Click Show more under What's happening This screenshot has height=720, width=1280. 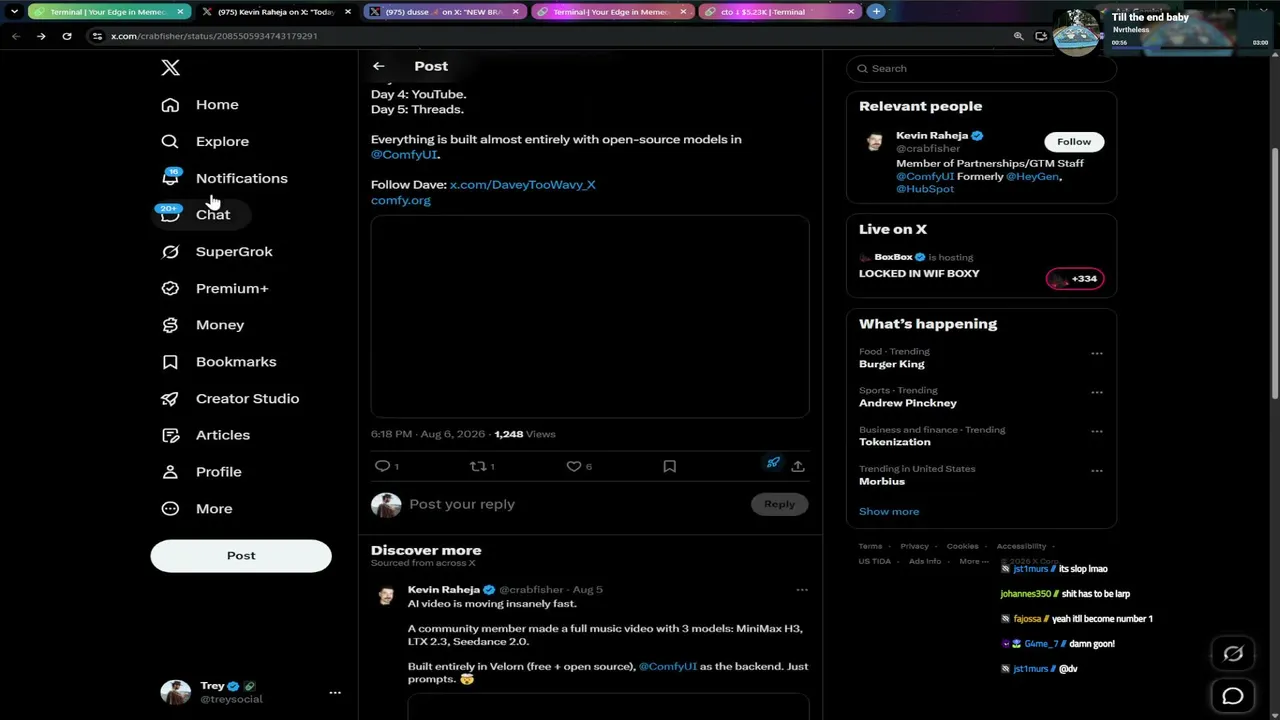(889, 512)
